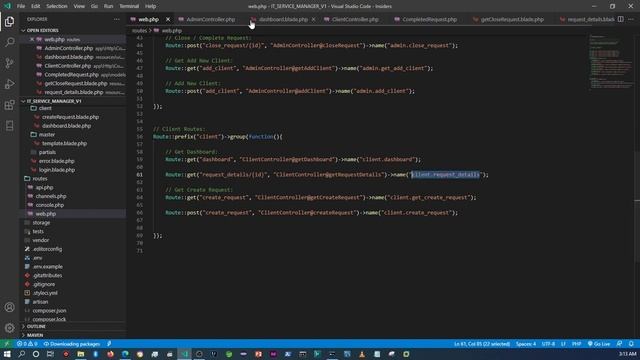The height and width of the screenshot is (360, 640).
Task: Open Windows taskbar search
Action: (x=22, y=354)
